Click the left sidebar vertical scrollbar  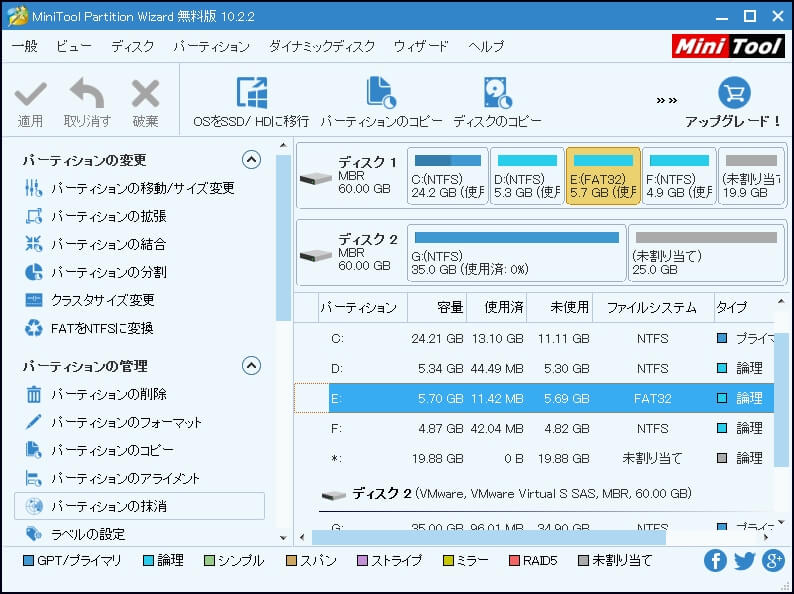click(284, 238)
